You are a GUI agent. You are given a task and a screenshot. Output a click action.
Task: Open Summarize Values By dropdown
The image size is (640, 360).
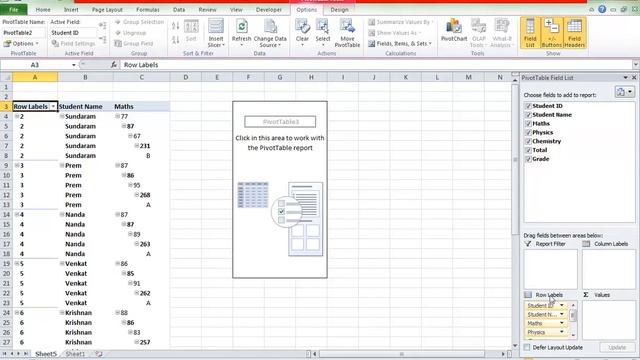401,22
